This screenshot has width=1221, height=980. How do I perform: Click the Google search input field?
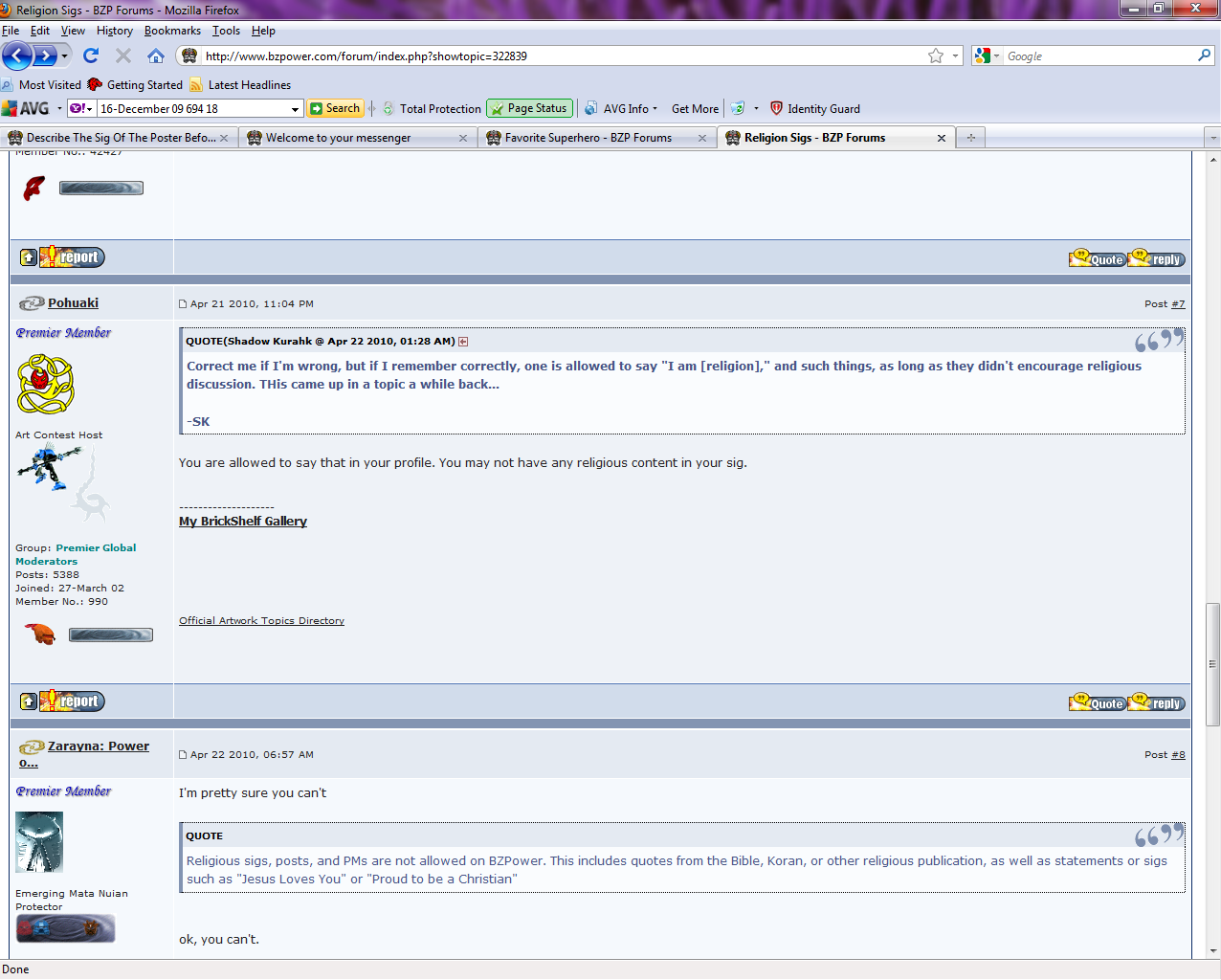click(x=1099, y=56)
